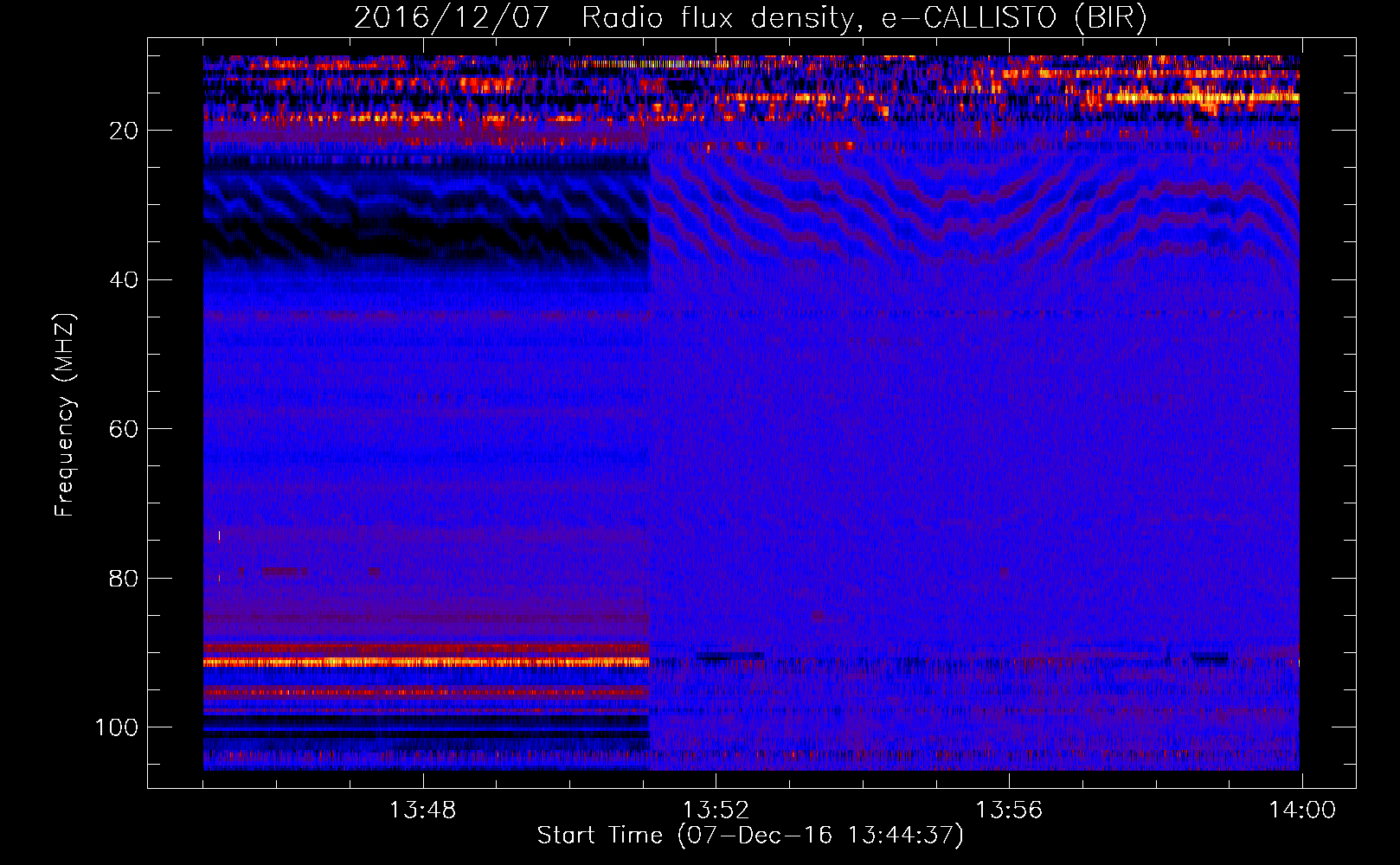Click the bright yellow band near 91 MHz

(x=426, y=662)
